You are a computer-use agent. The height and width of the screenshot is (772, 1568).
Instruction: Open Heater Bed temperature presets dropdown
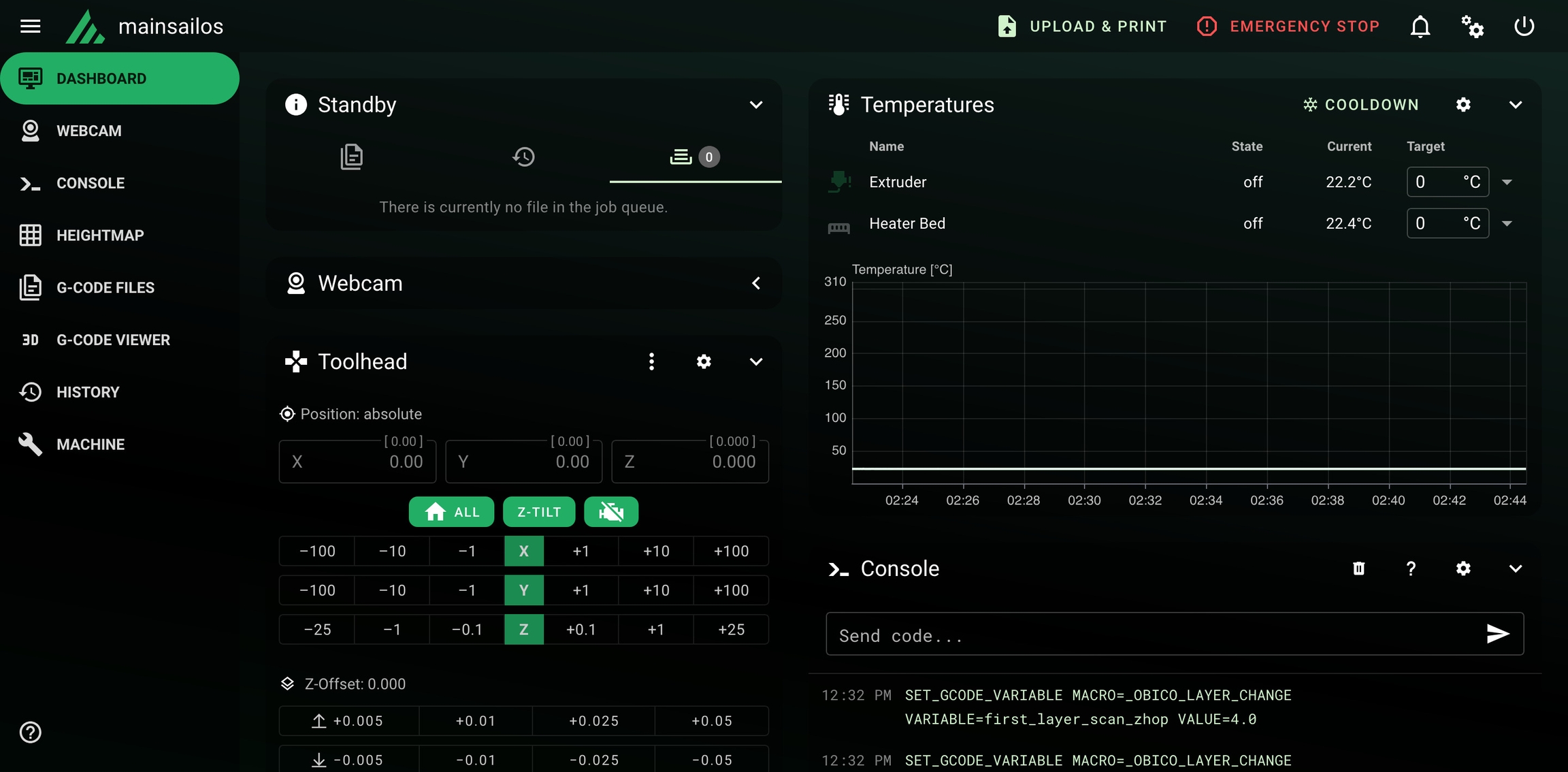click(x=1507, y=223)
